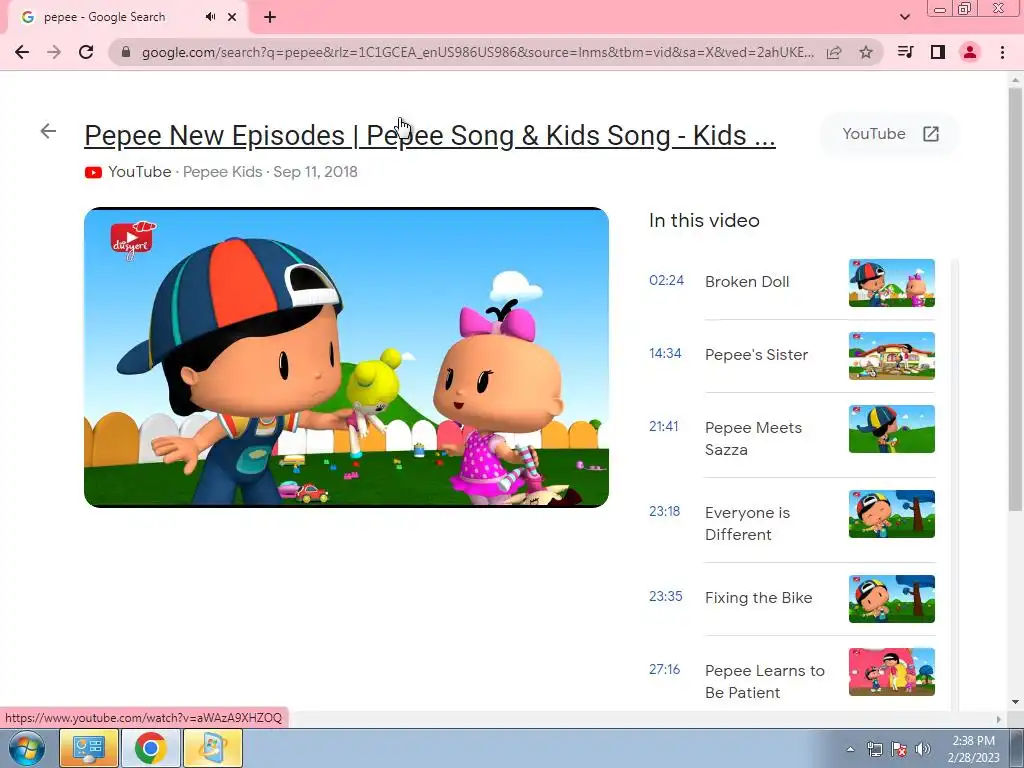The image size is (1024, 768).
Task: Open the Broken Doll chapter
Action: point(747,281)
